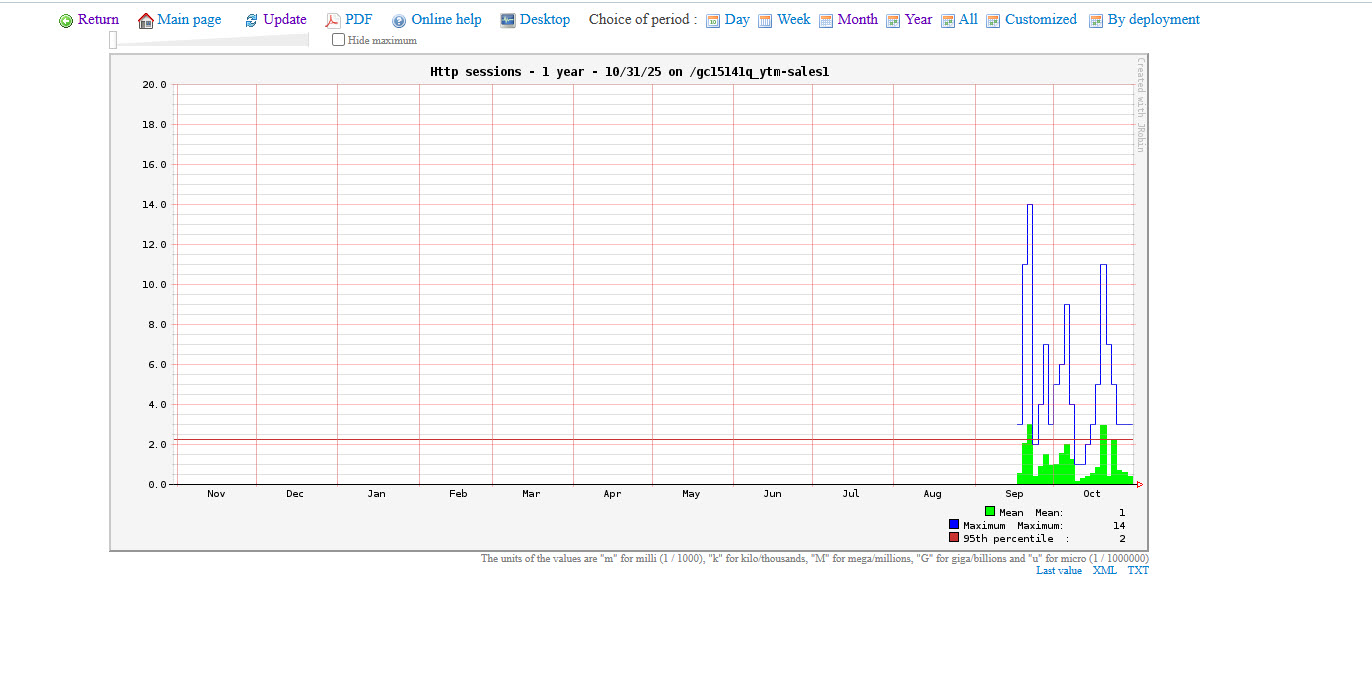This screenshot has width=1372, height=673.
Task: Click the Http sessions graph image
Action: [x=630, y=300]
